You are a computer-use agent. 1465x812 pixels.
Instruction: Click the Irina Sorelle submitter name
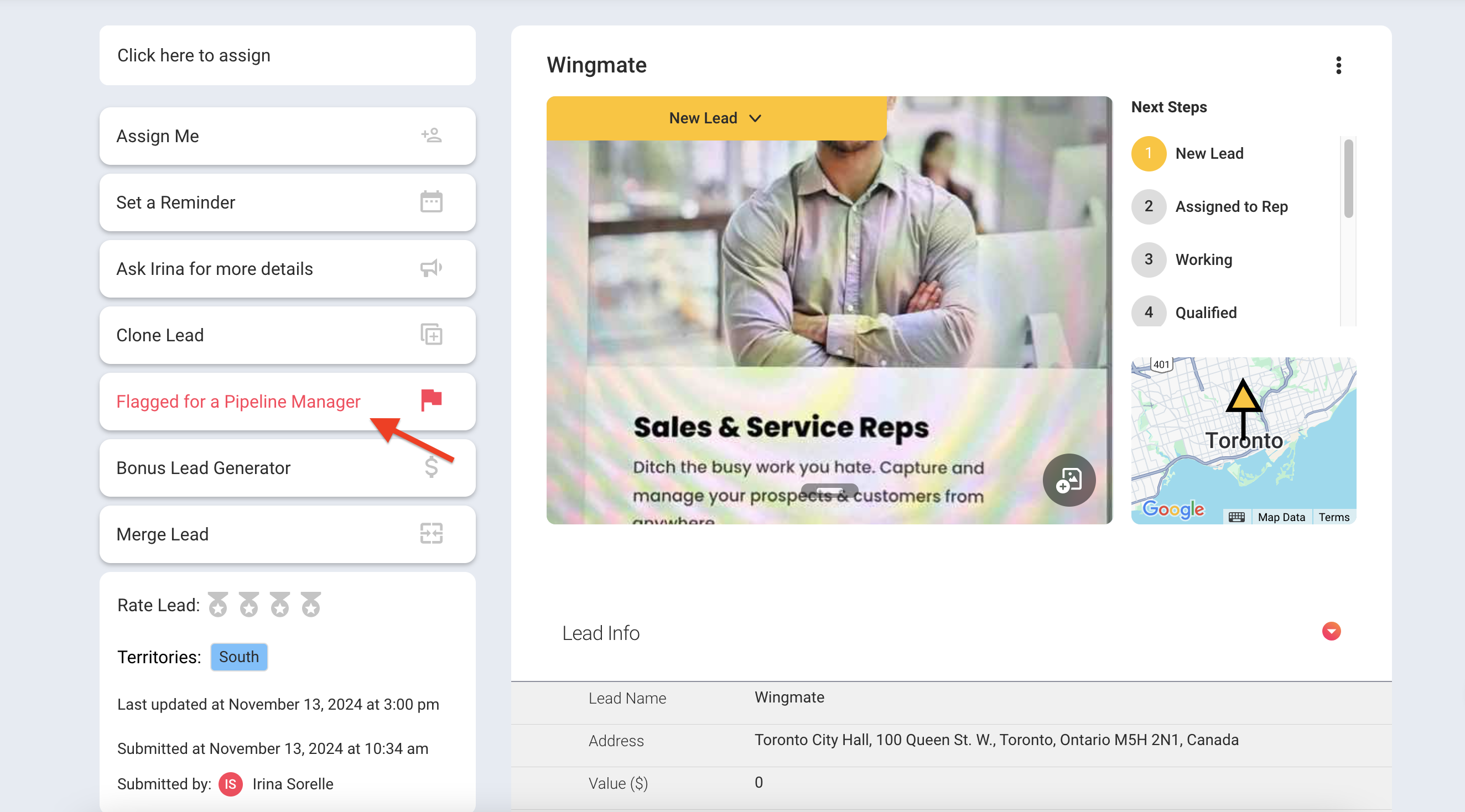click(x=293, y=784)
